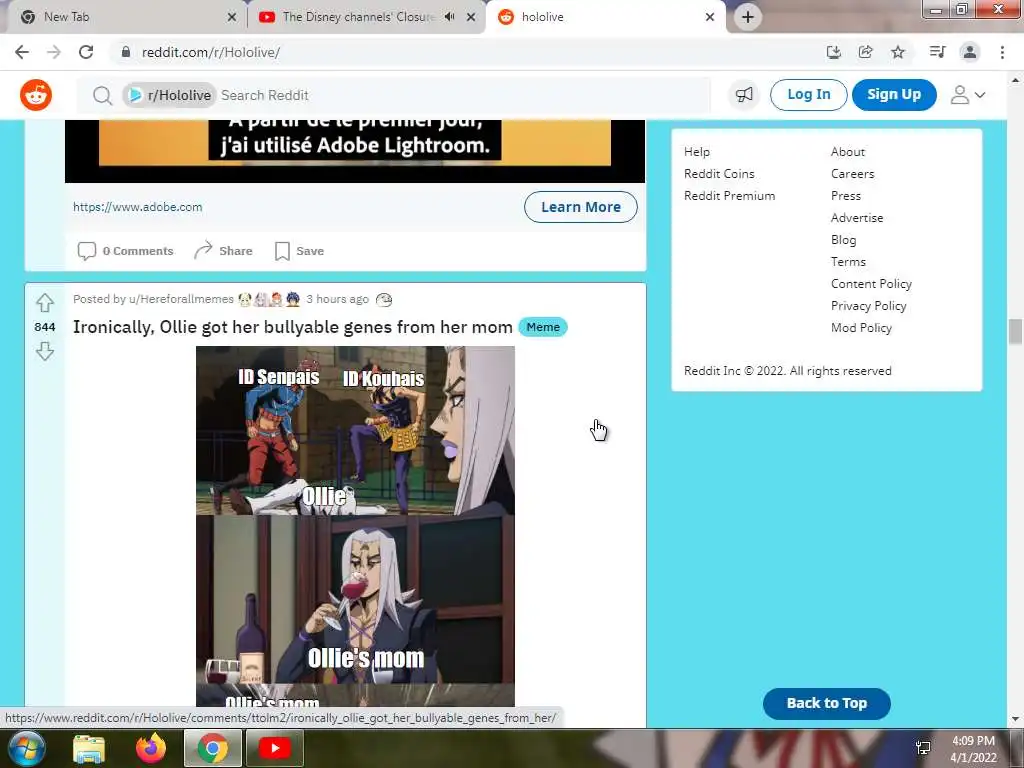Click the page vertical scrollbar thumb
This screenshot has width=1024, height=768.
(x=1015, y=331)
